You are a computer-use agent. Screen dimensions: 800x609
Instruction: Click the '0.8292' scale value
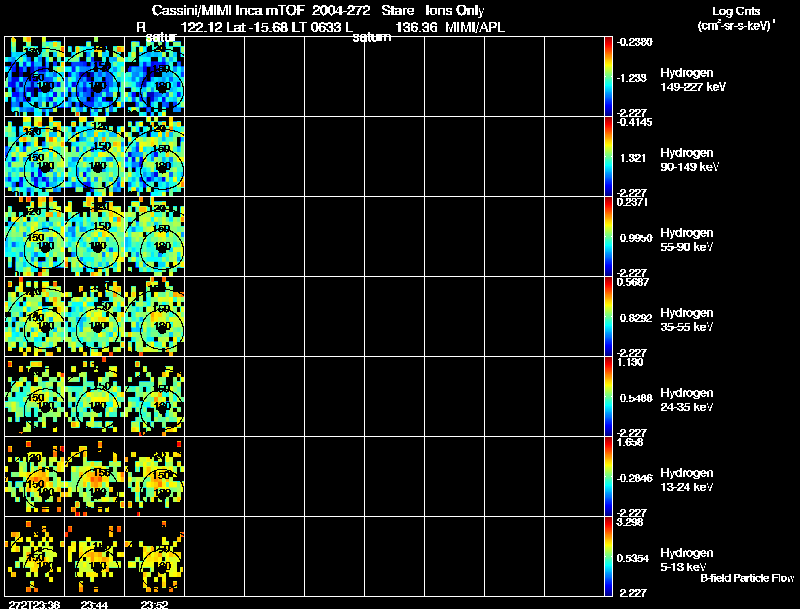pyautogui.click(x=636, y=318)
